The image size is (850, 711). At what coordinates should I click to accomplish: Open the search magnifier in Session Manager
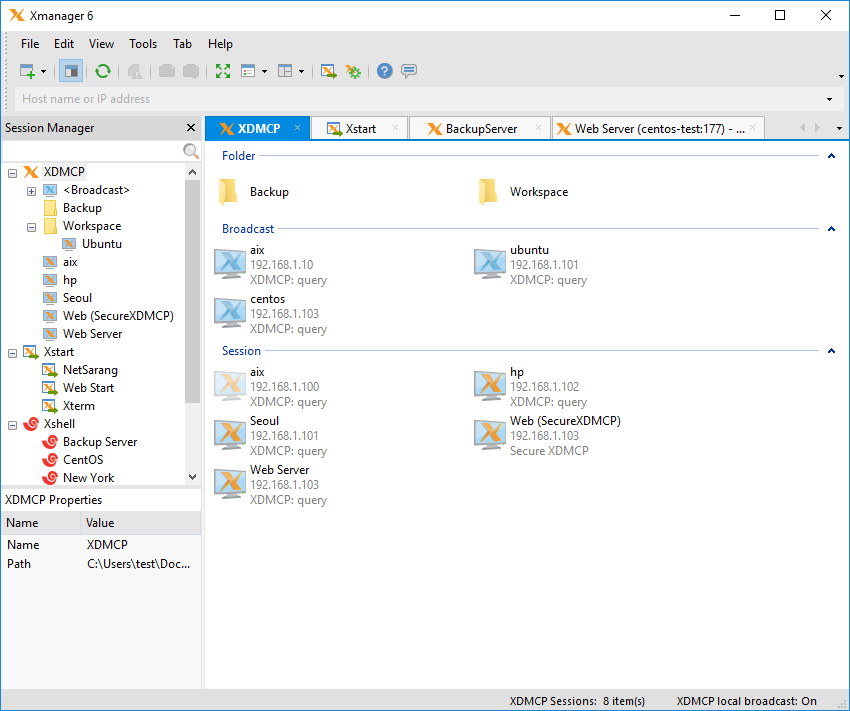click(x=191, y=151)
